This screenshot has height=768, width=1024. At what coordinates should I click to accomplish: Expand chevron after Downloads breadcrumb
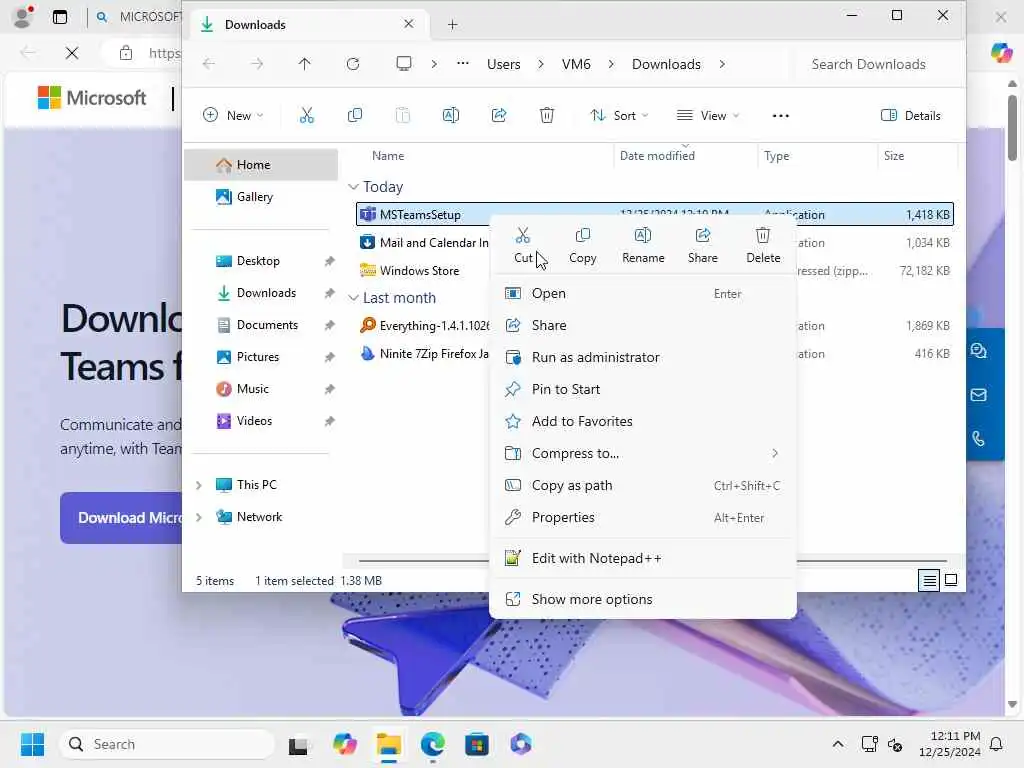(x=722, y=64)
